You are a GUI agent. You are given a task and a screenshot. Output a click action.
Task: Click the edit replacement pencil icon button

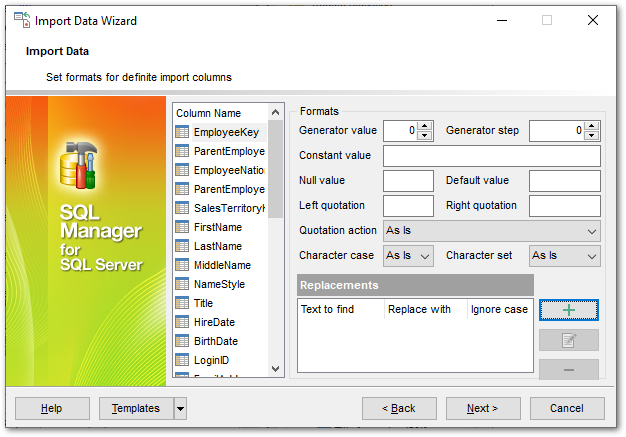tap(568, 340)
